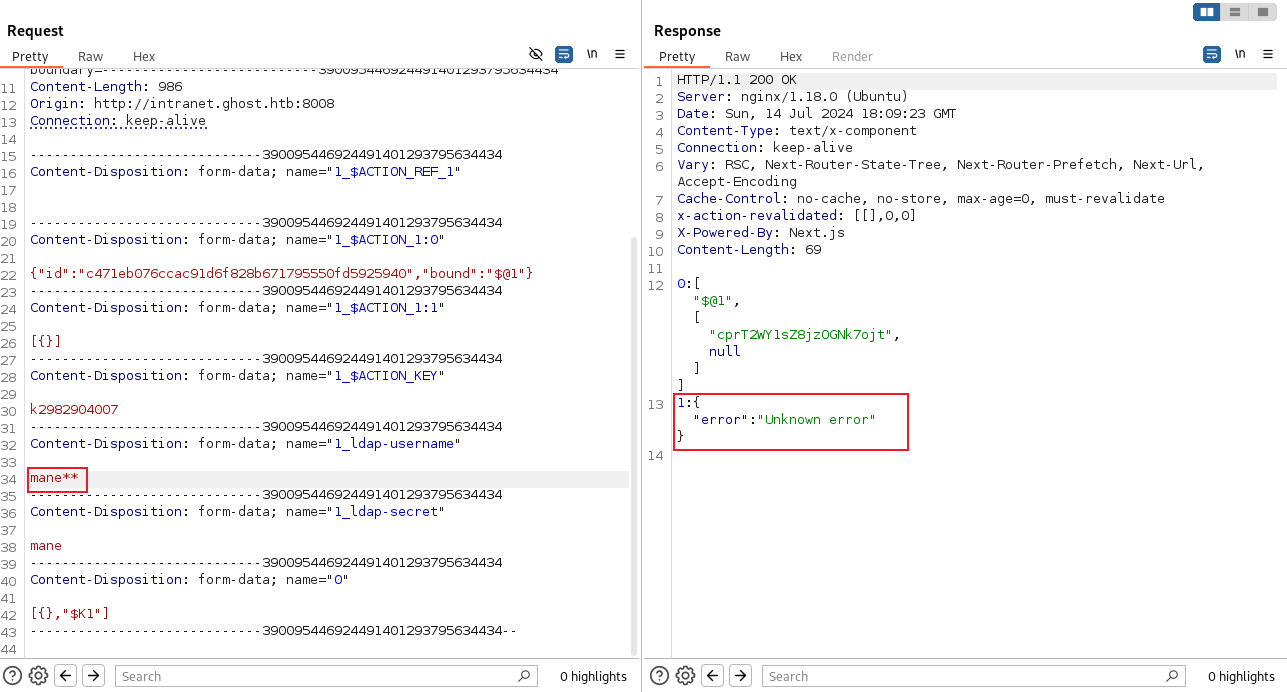Click the 'mane' ldap-secret value
Viewport: 1287px width, 692px height.
click(46, 546)
